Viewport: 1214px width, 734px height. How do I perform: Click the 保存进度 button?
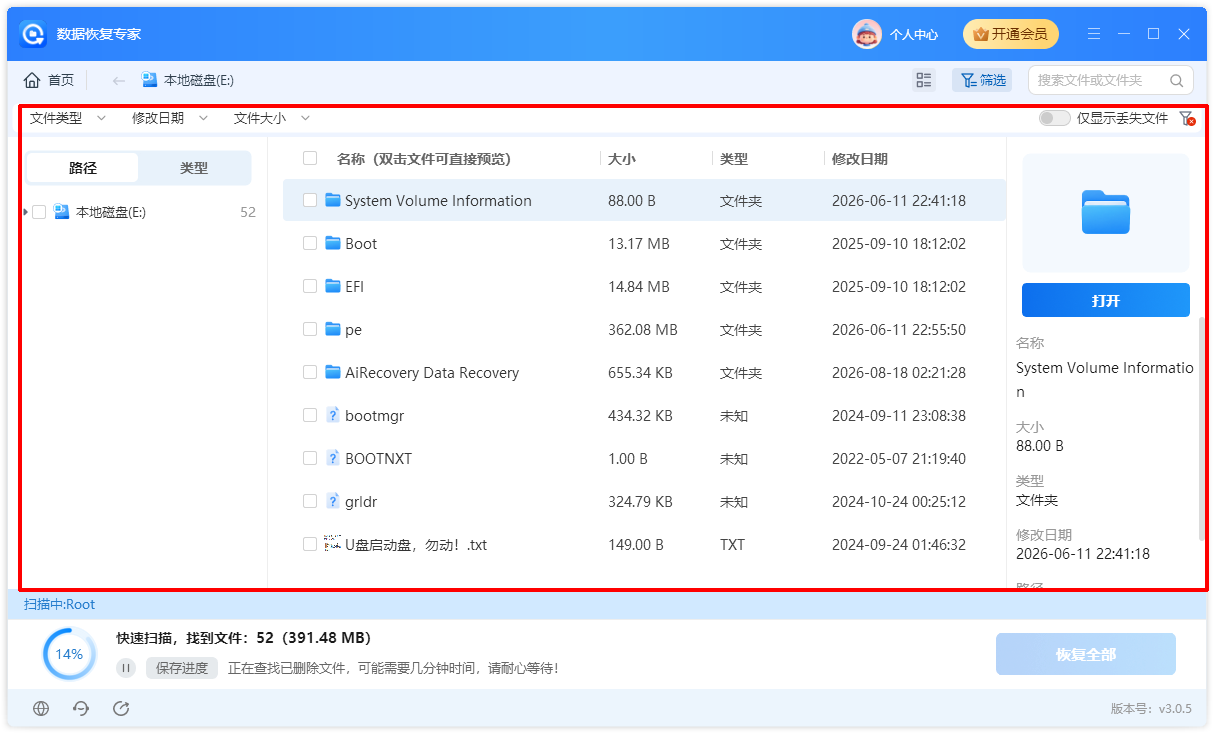[182, 668]
